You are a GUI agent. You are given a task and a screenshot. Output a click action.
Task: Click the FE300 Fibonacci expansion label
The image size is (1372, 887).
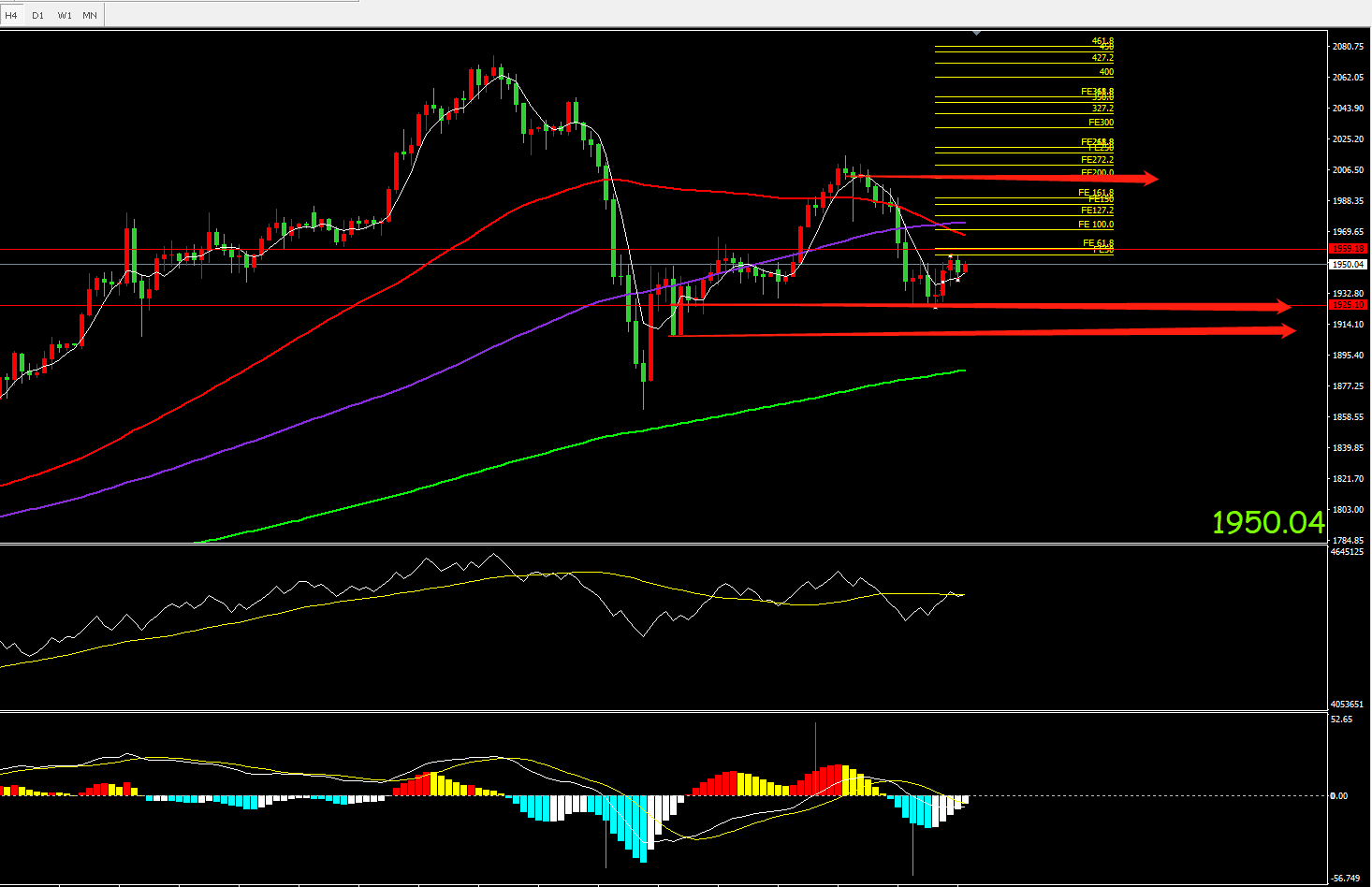1101,123
